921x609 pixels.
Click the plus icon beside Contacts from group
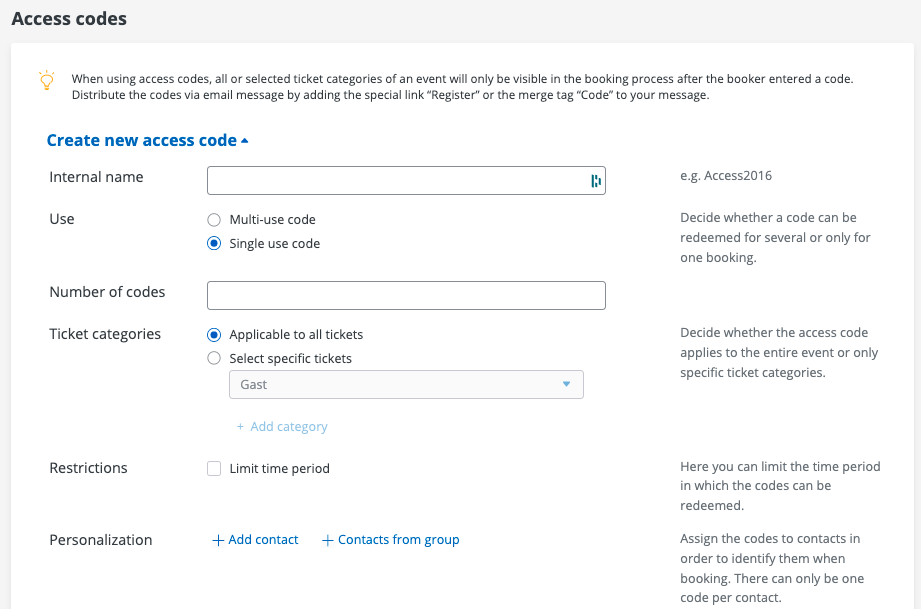[x=327, y=540]
